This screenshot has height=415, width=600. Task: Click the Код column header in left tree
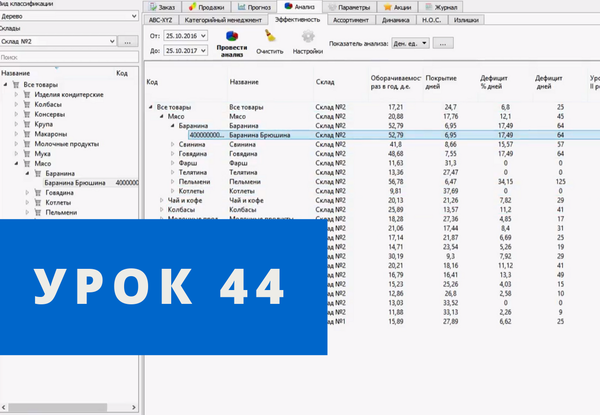[x=122, y=73]
